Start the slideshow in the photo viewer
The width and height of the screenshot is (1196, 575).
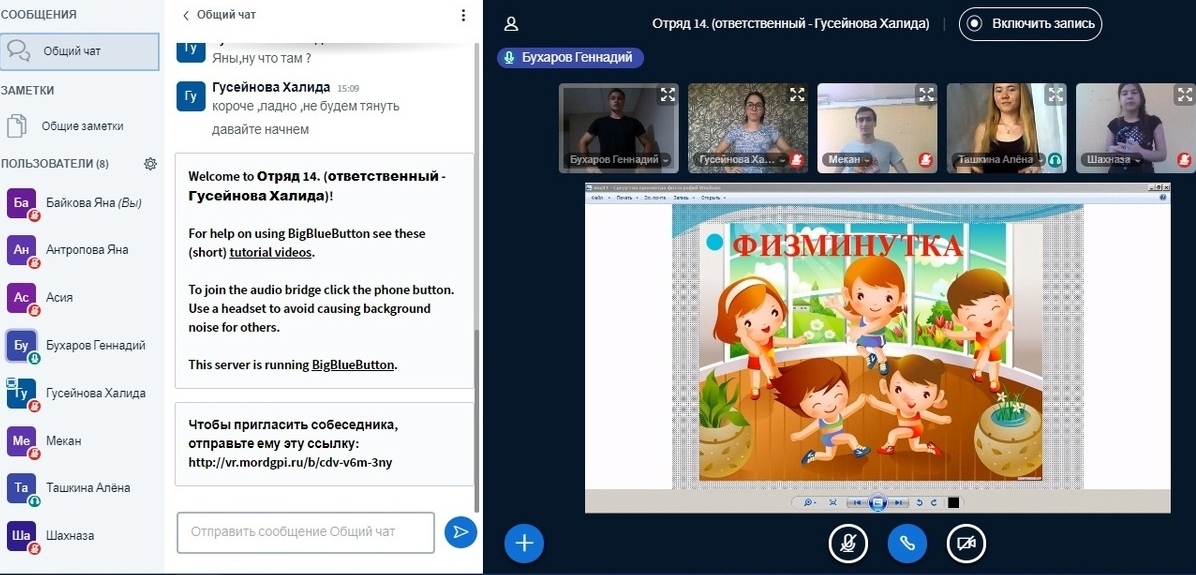pos(877,503)
